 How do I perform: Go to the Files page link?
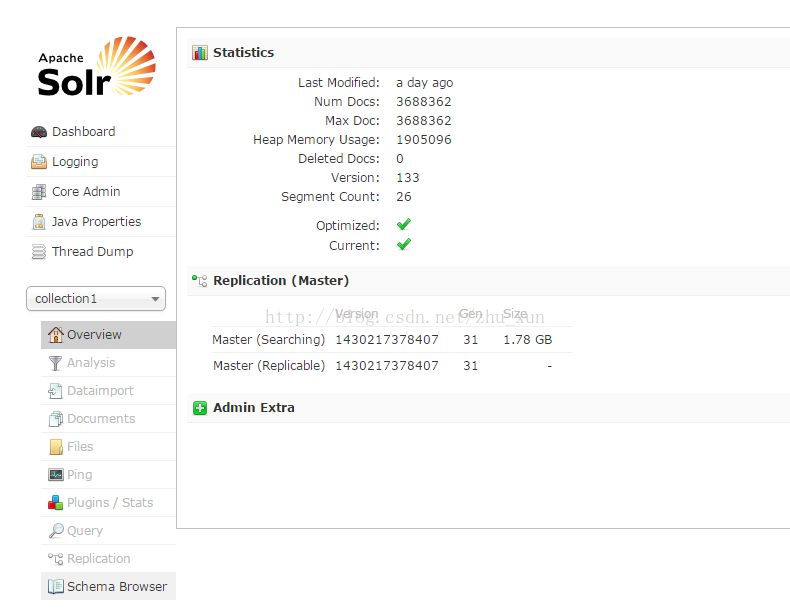[x=108, y=447]
